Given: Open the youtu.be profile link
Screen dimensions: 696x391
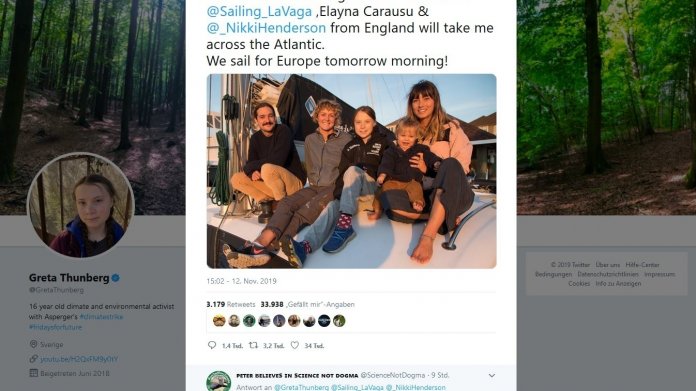Looking at the screenshot, I should click(79, 359).
